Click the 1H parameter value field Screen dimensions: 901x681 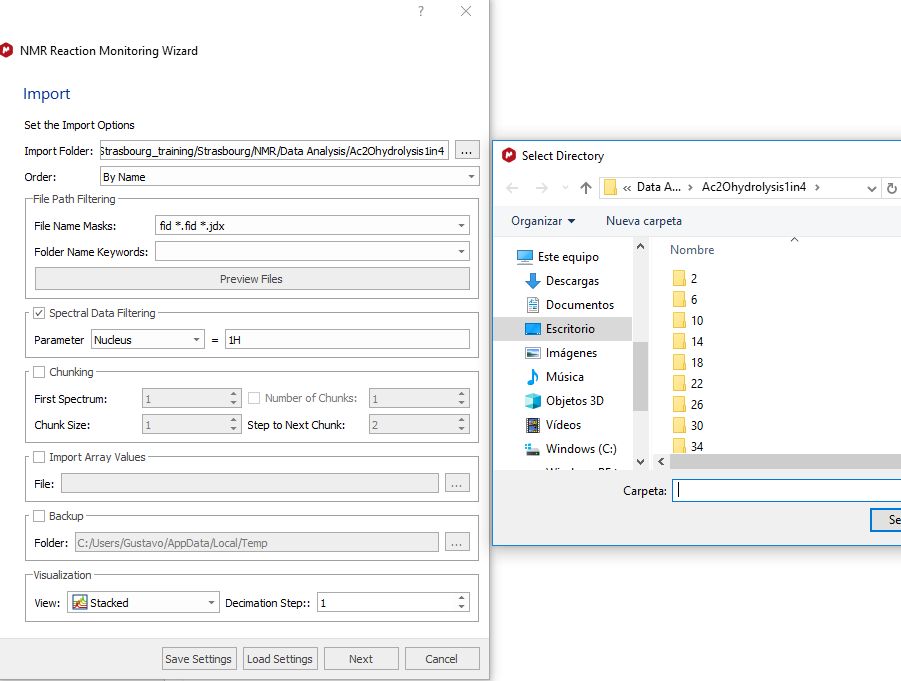pos(347,340)
